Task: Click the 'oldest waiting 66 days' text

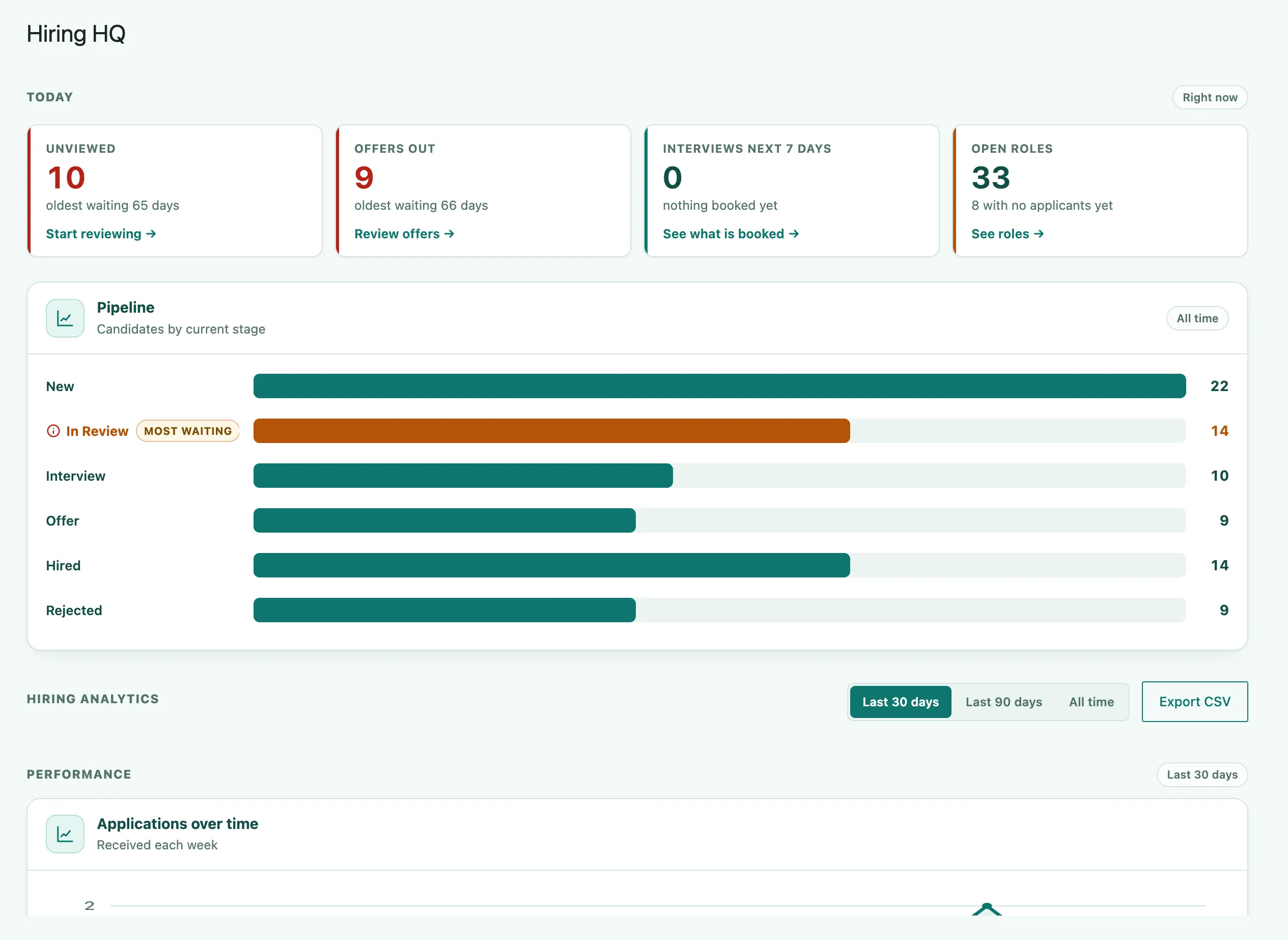Action: coord(421,205)
